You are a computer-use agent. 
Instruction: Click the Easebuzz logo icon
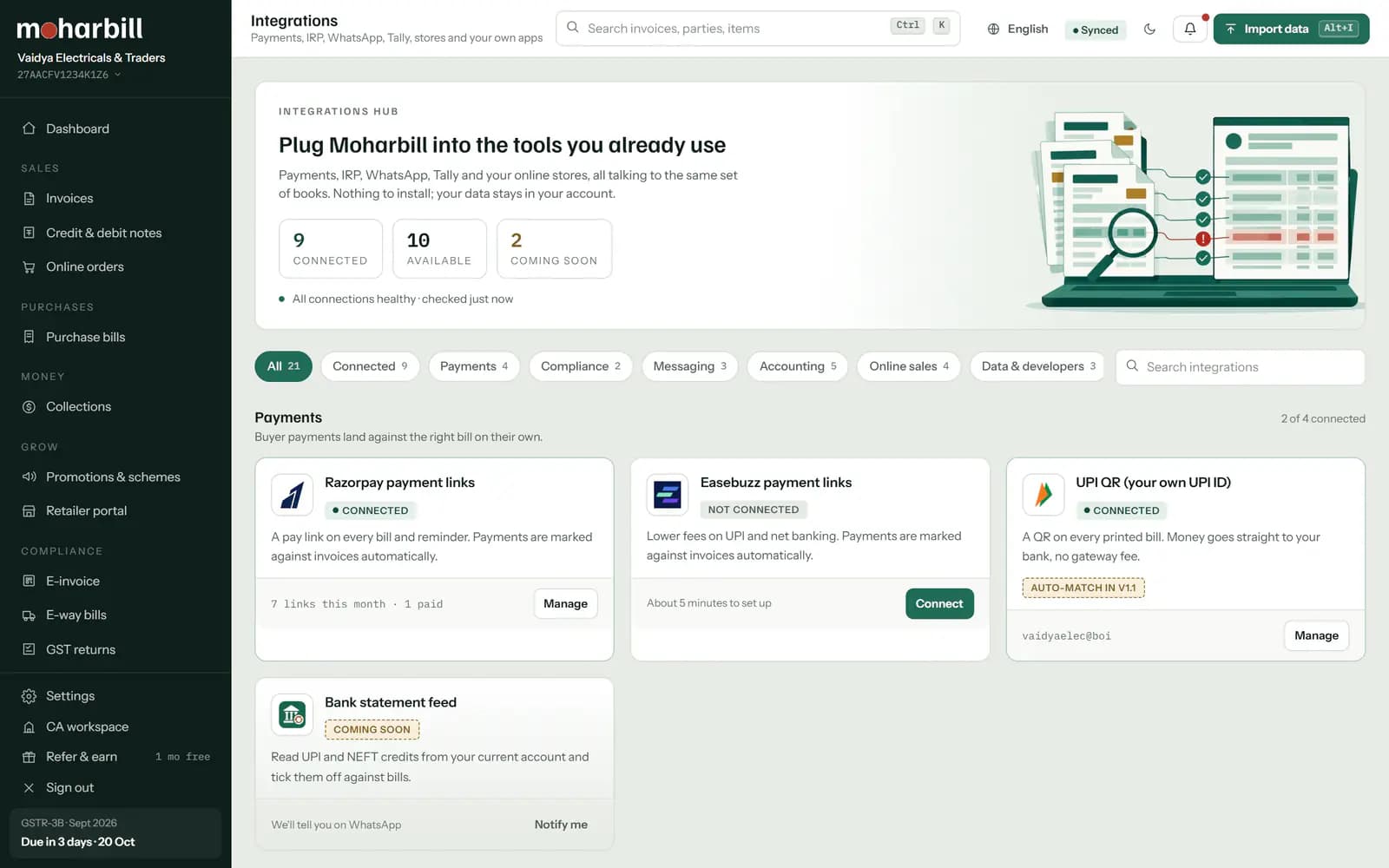click(668, 495)
